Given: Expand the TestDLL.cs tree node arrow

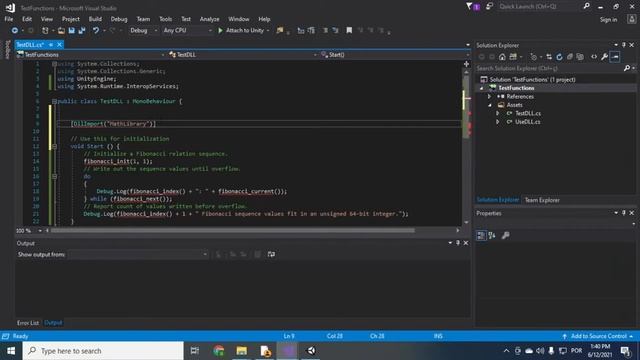Looking at the screenshot, I should point(498,113).
